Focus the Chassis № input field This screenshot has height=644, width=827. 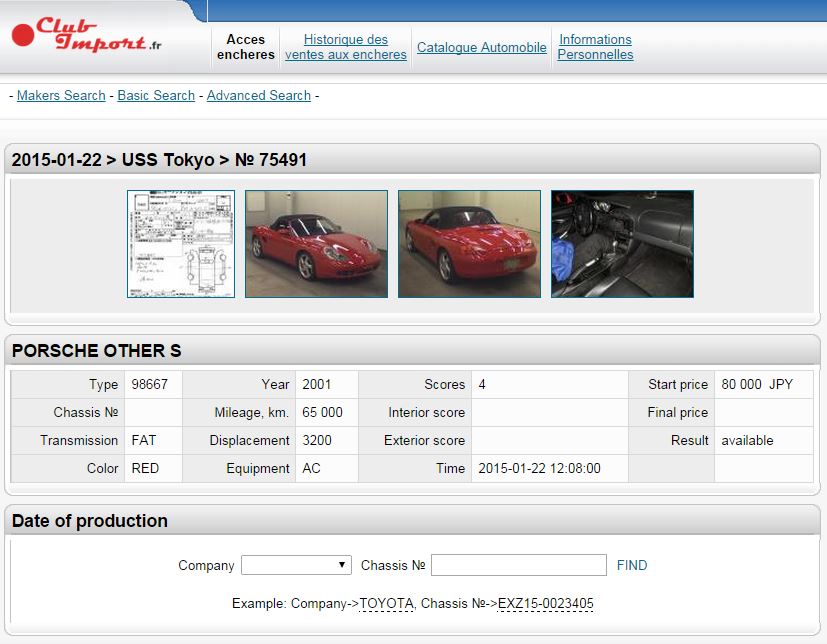[518, 565]
